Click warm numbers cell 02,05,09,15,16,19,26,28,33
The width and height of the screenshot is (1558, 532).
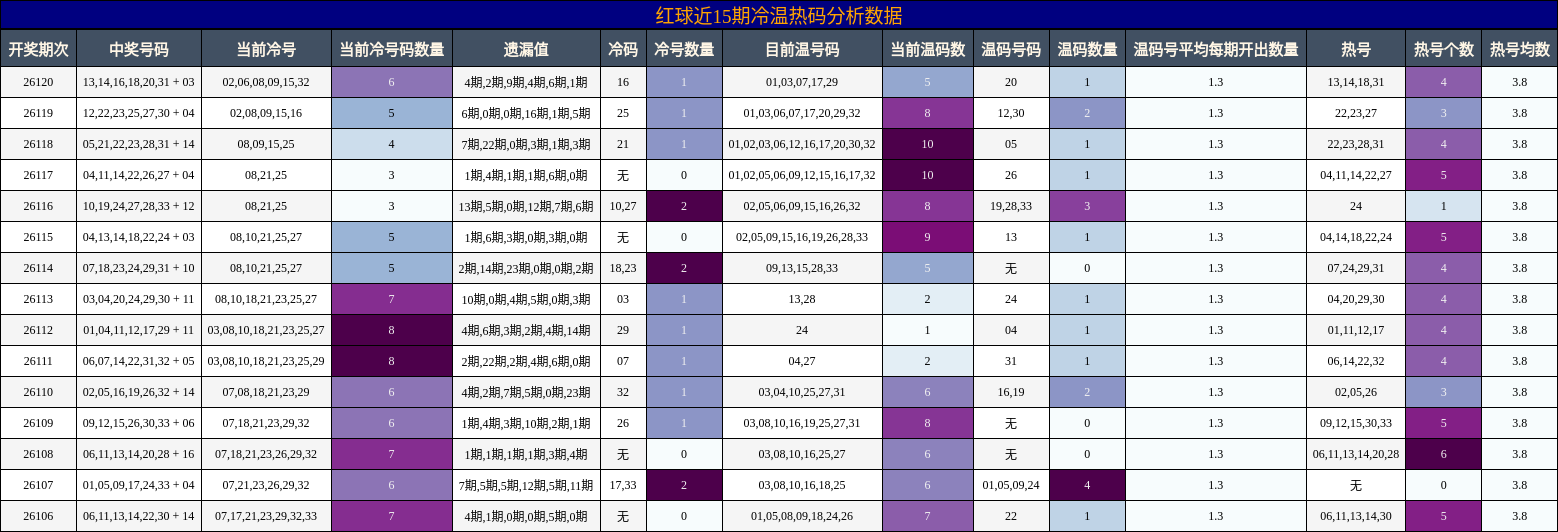[x=802, y=237]
